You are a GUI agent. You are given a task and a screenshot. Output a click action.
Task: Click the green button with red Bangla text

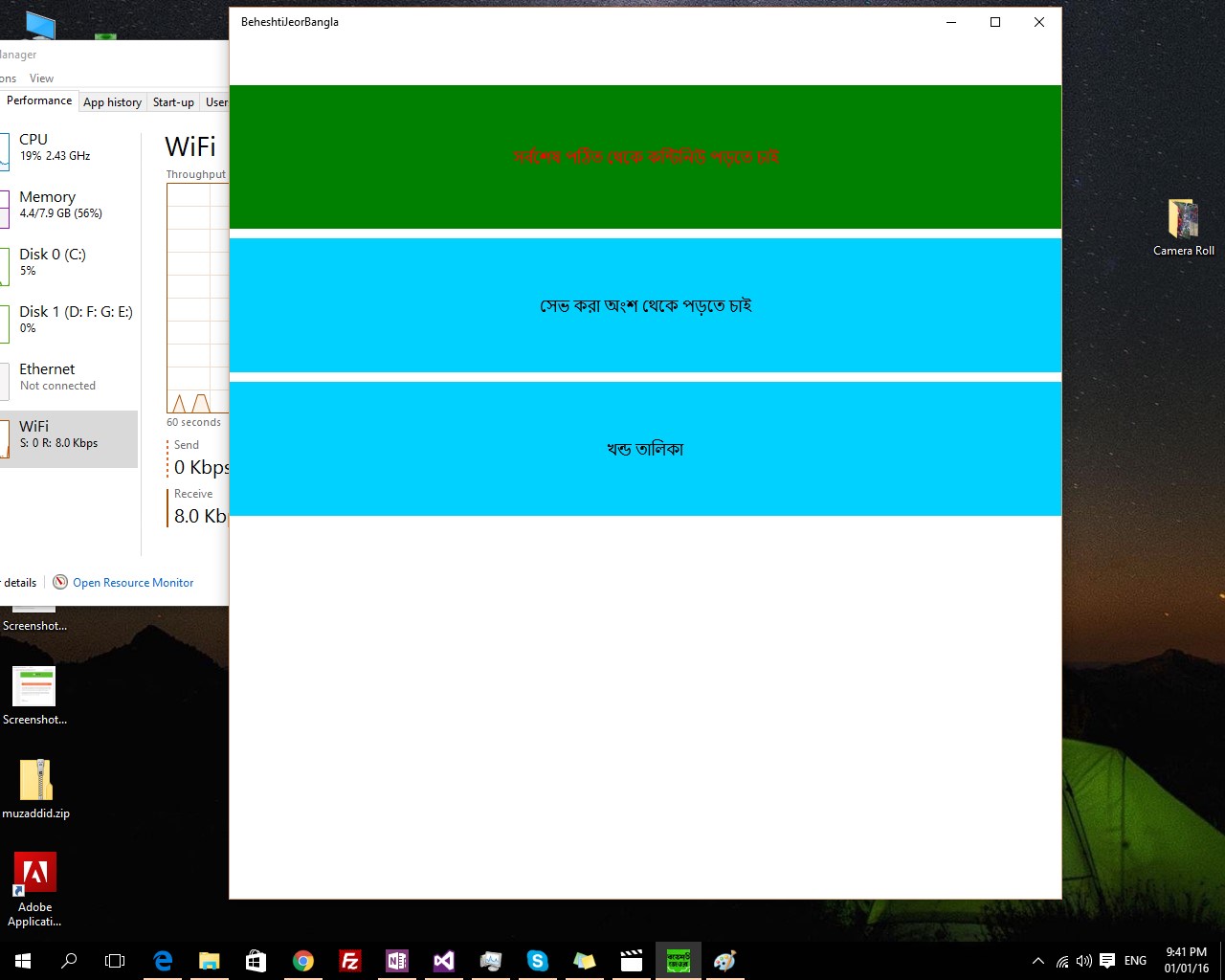tap(645, 157)
